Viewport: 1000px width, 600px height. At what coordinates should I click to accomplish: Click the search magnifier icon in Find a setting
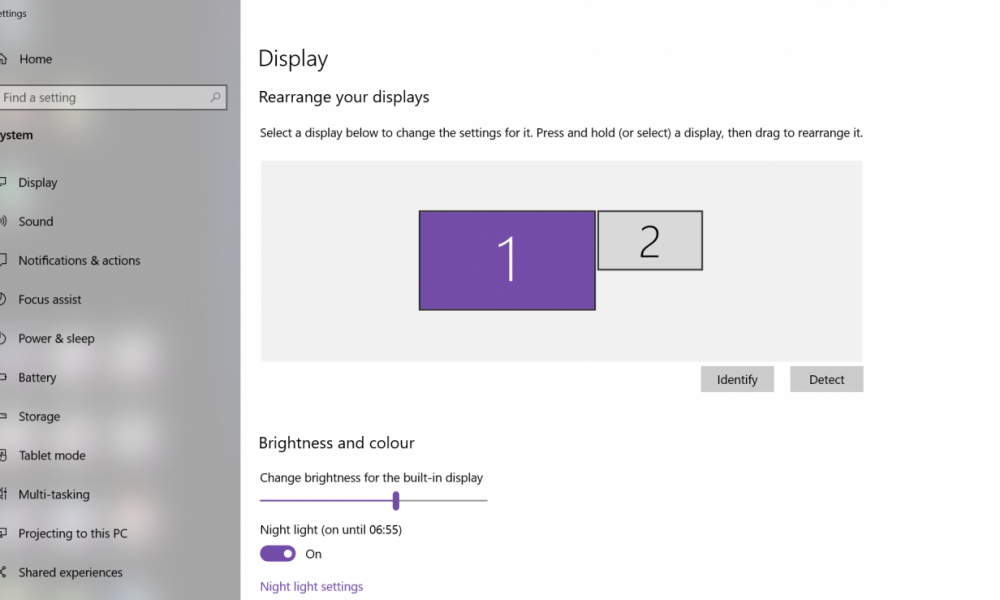pos(216,98)
